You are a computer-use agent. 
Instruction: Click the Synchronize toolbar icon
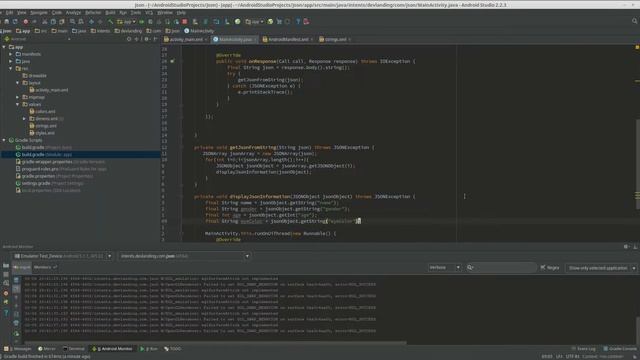click(x=15, y=21)
